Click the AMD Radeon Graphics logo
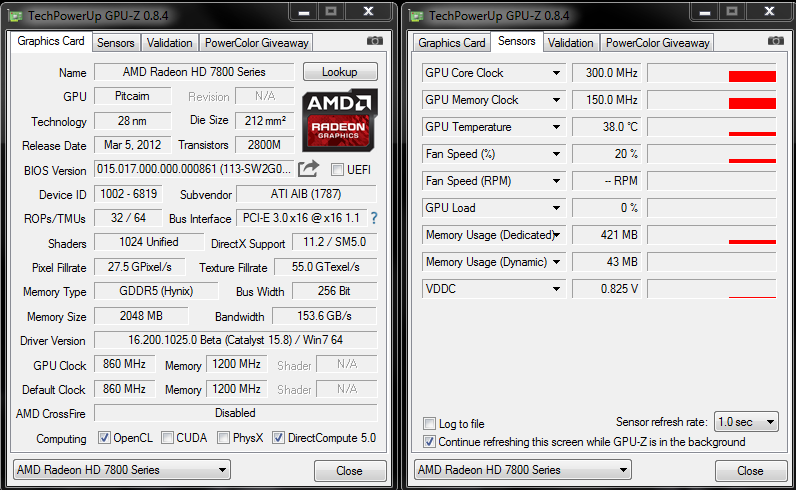 340,118
